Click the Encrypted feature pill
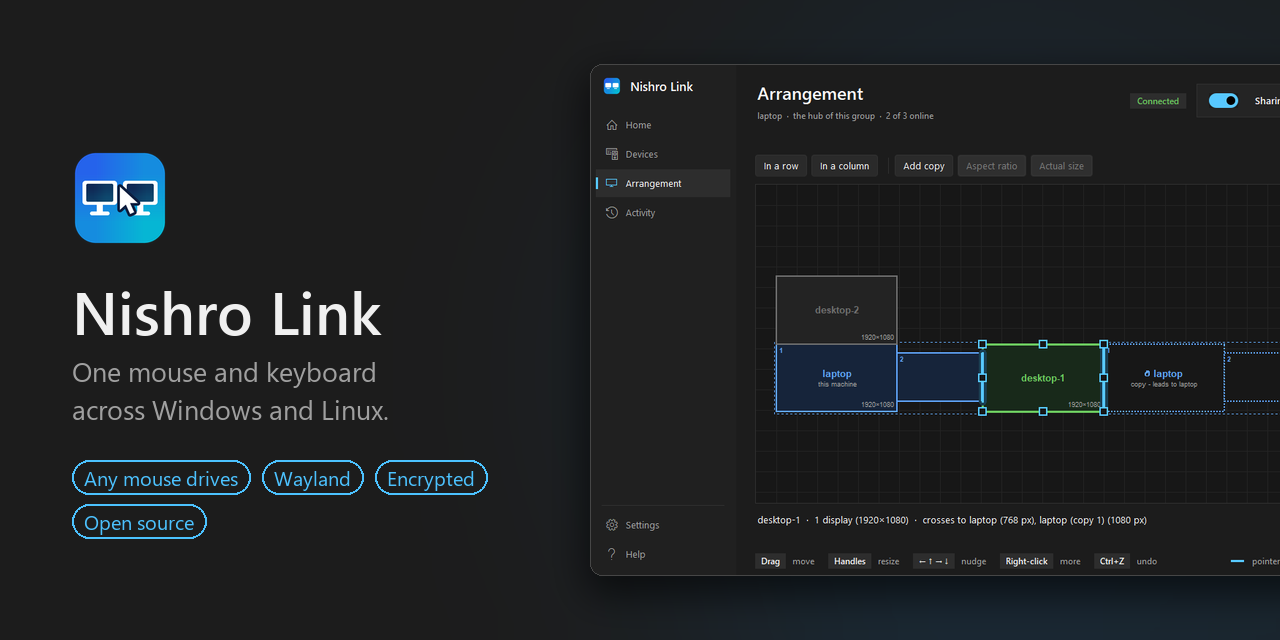1280x640 pixels. tap(431, 478)
